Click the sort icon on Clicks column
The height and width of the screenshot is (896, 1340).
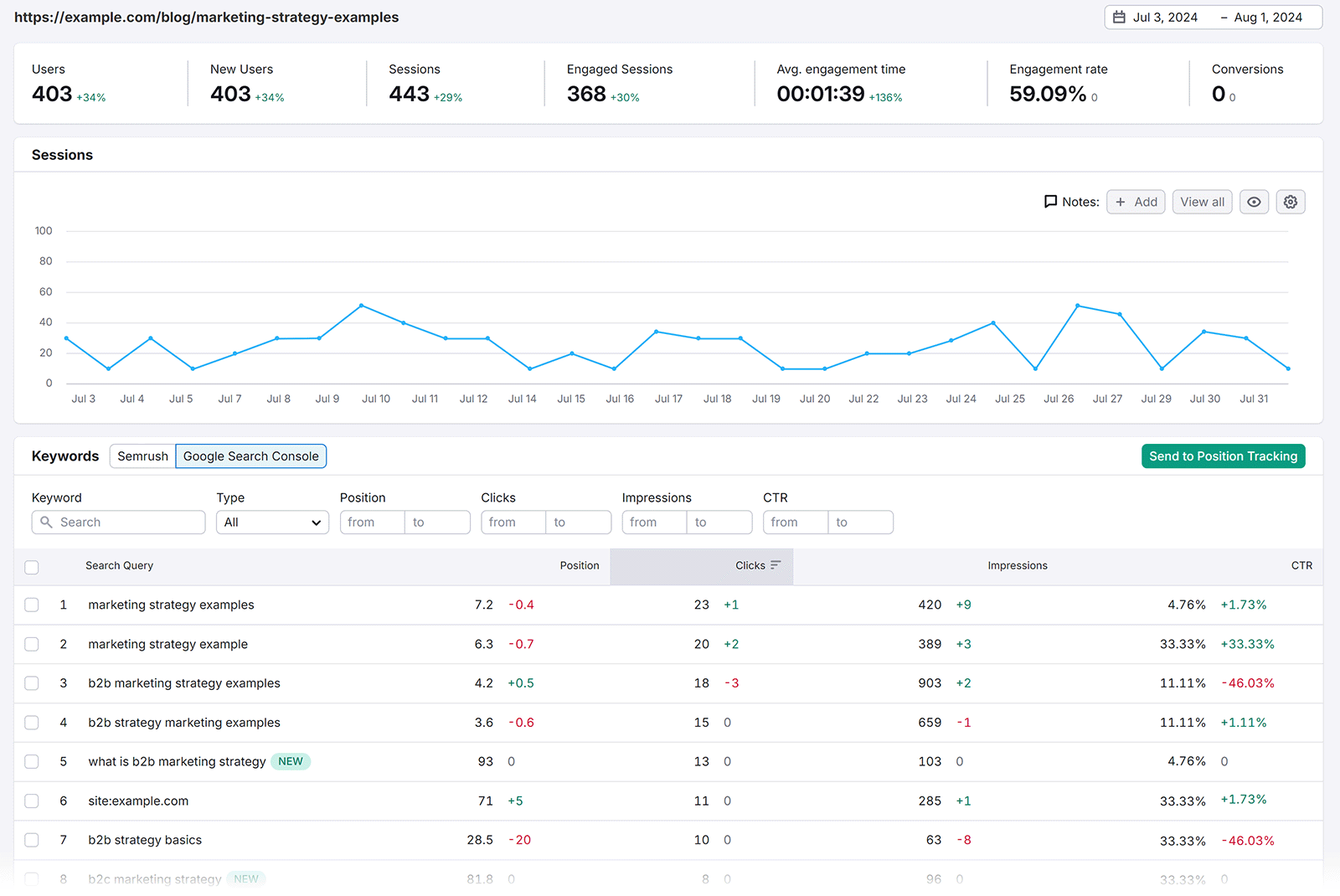tap(776, 564)
